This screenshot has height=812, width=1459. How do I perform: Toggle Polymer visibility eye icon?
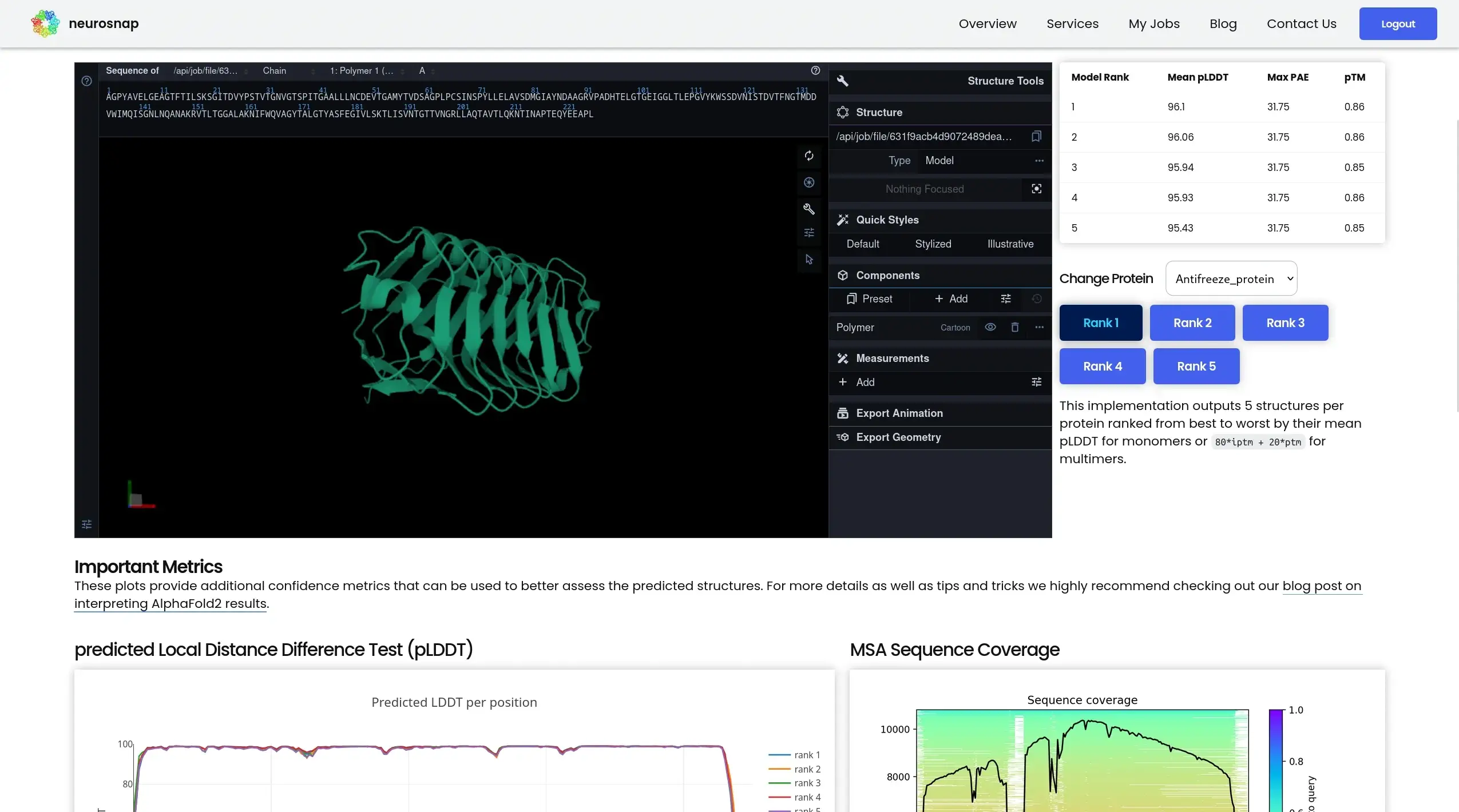coord(990,327)
